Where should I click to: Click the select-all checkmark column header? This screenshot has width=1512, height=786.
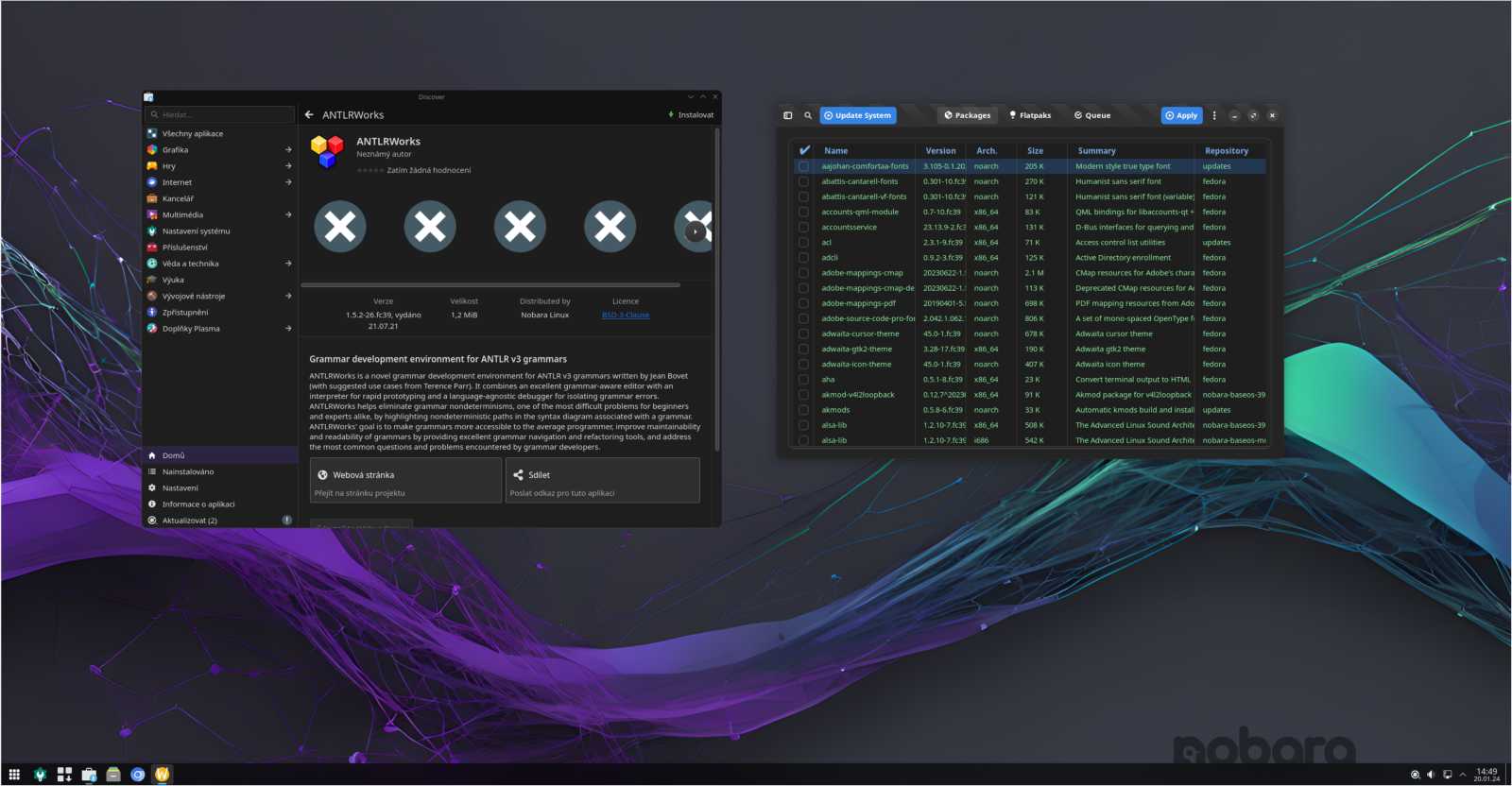pyautogui.click(x=804, y=150)
